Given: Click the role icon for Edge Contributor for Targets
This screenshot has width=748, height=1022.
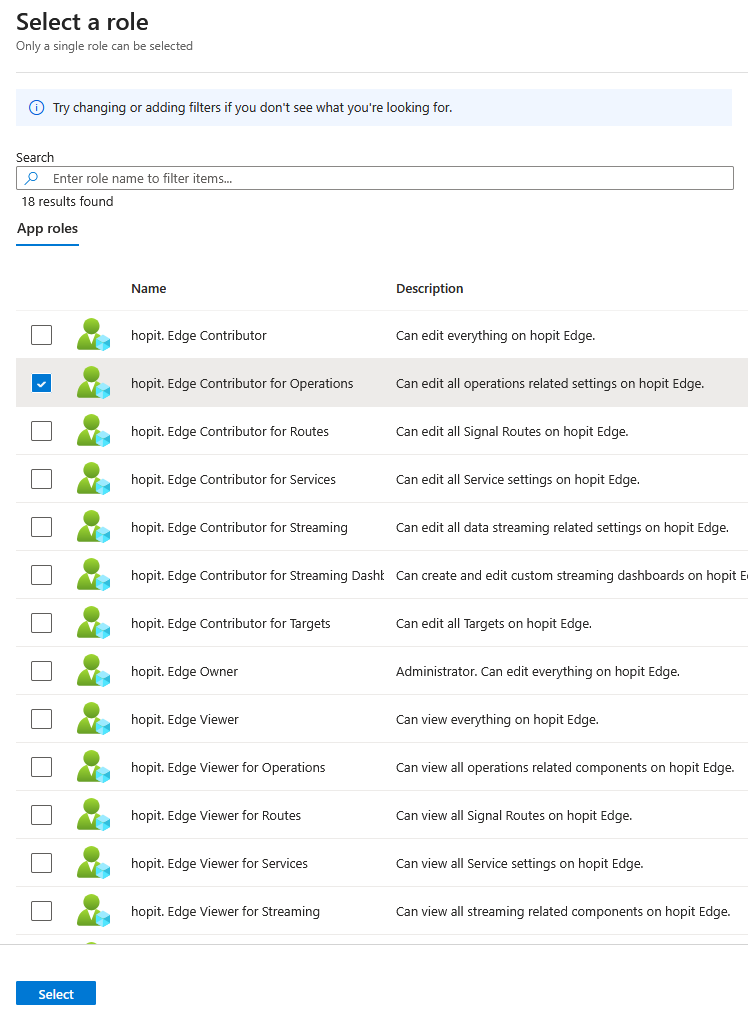Looking at the screenshot, I should tap(93, 623).
